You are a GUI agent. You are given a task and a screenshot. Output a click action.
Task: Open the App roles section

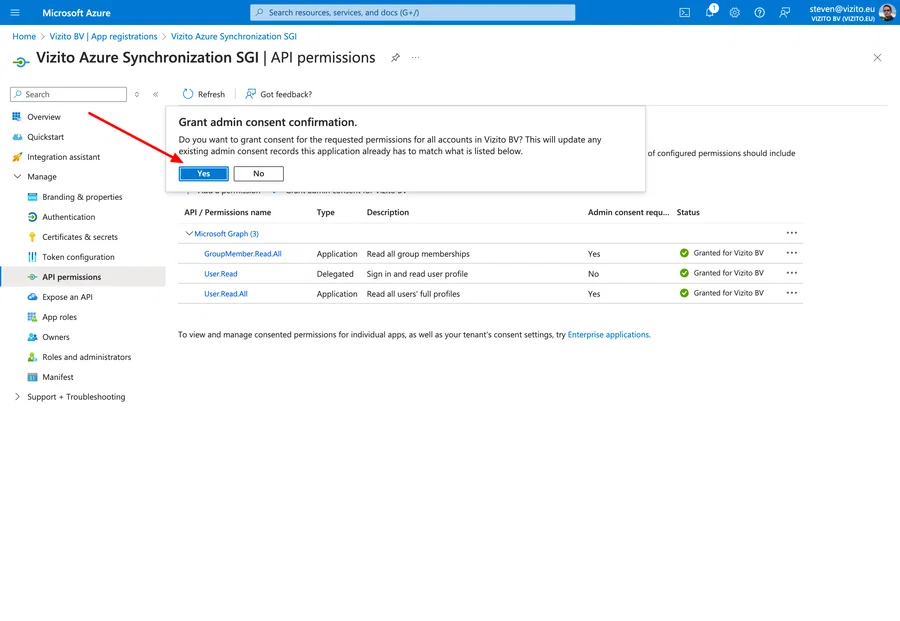click(x=58, y=317)
